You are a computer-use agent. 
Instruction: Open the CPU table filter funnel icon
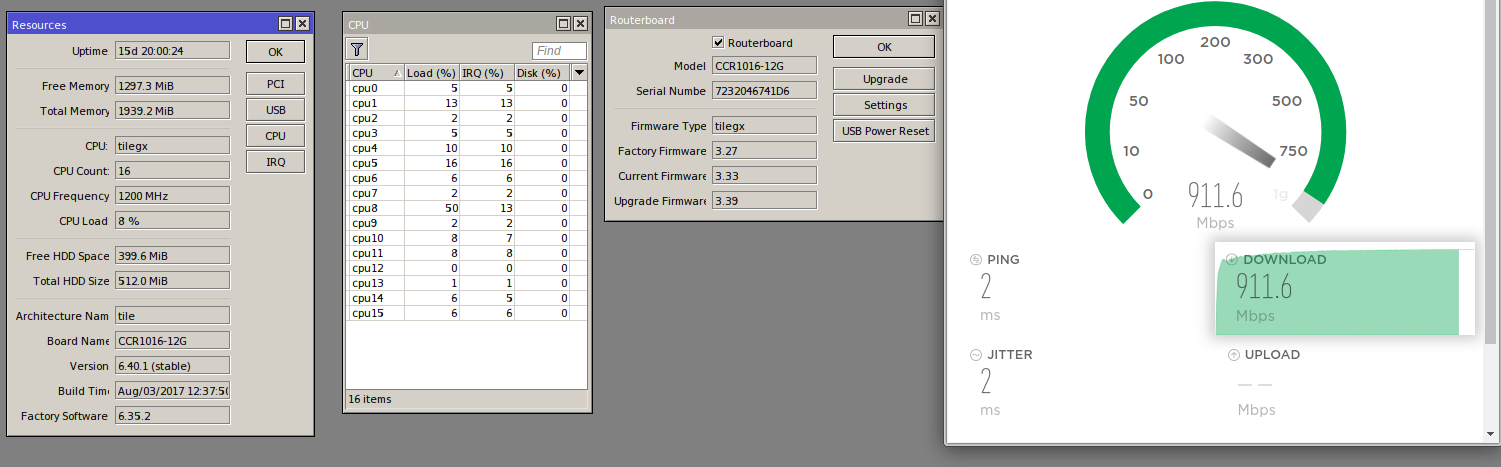357,49
